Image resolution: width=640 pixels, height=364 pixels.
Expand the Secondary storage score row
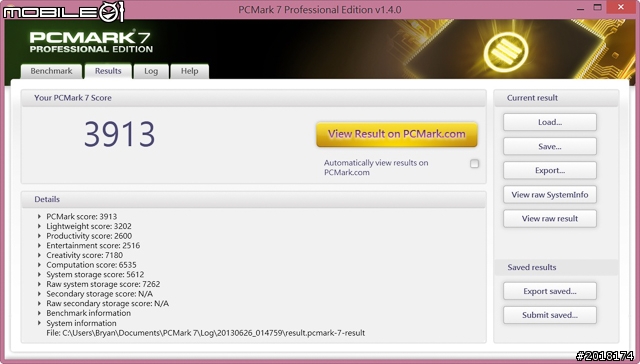pos(39,294)
